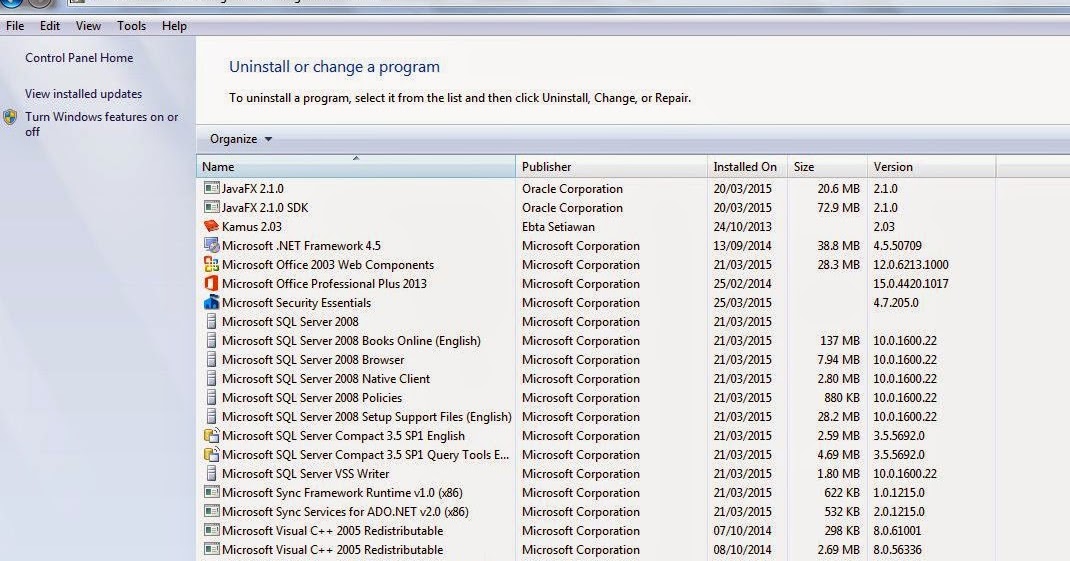This screenshot has height=561, width=1070.
Task: Click size value 7.94 MB
Action: (838, 360)
